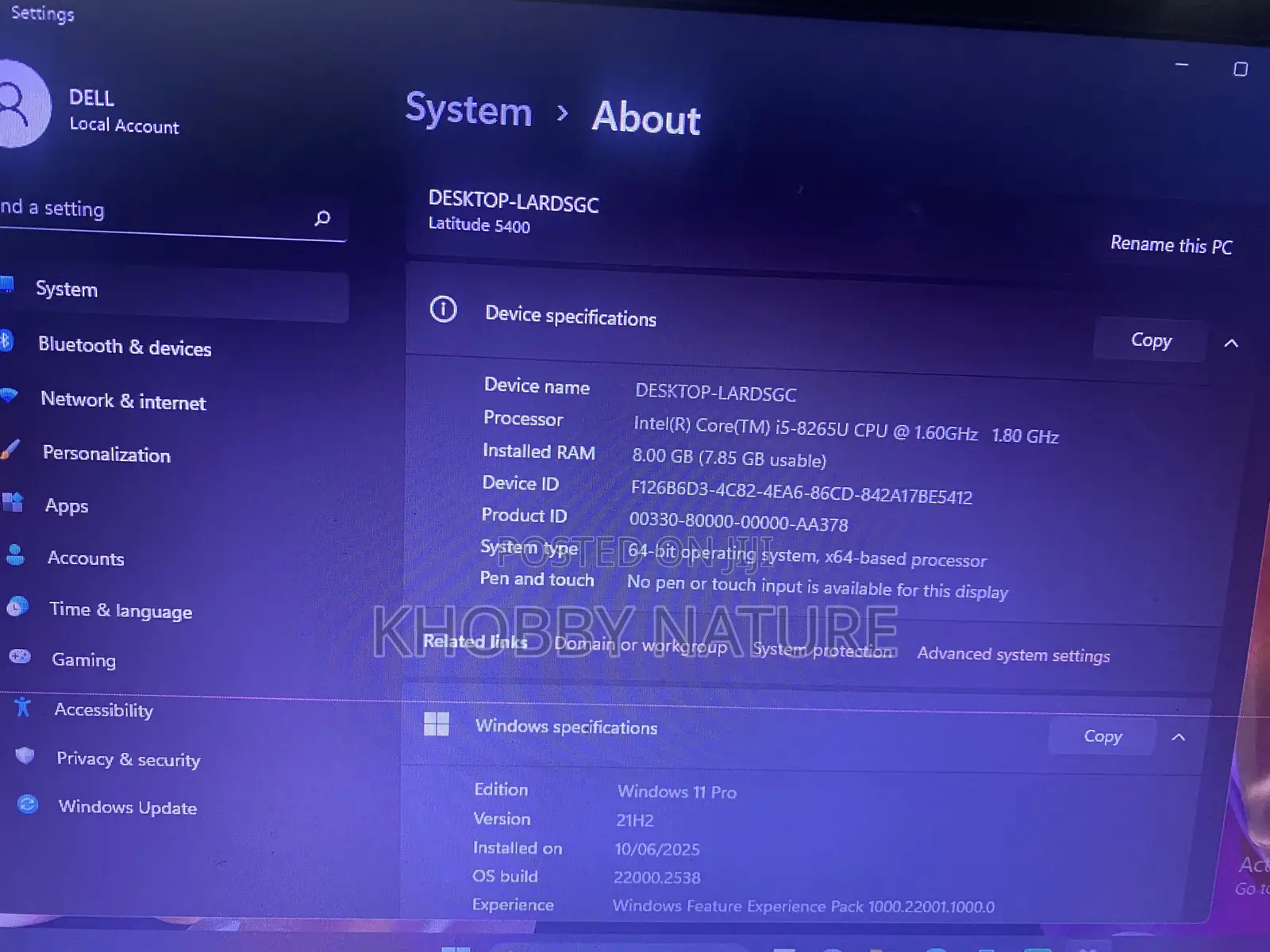Viewport: 1270px width, 952px height.
Task: Open System protection link
Action: point(824,650)
